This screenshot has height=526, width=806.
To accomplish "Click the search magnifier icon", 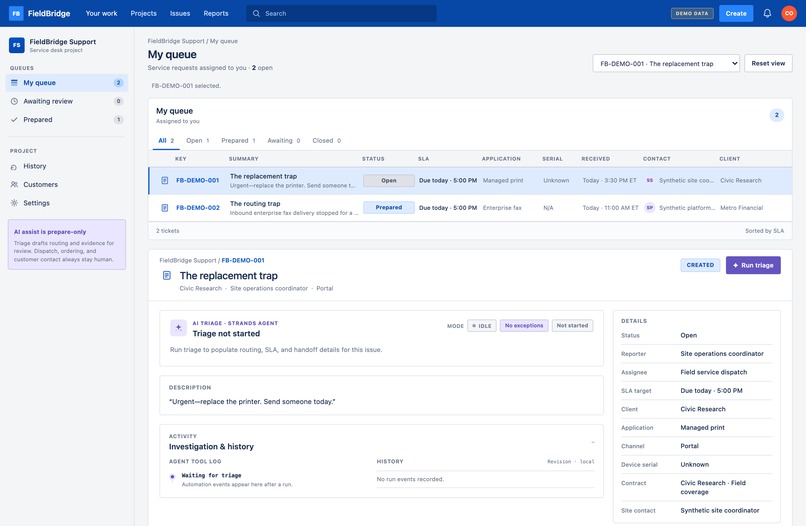I will point(256,13).
